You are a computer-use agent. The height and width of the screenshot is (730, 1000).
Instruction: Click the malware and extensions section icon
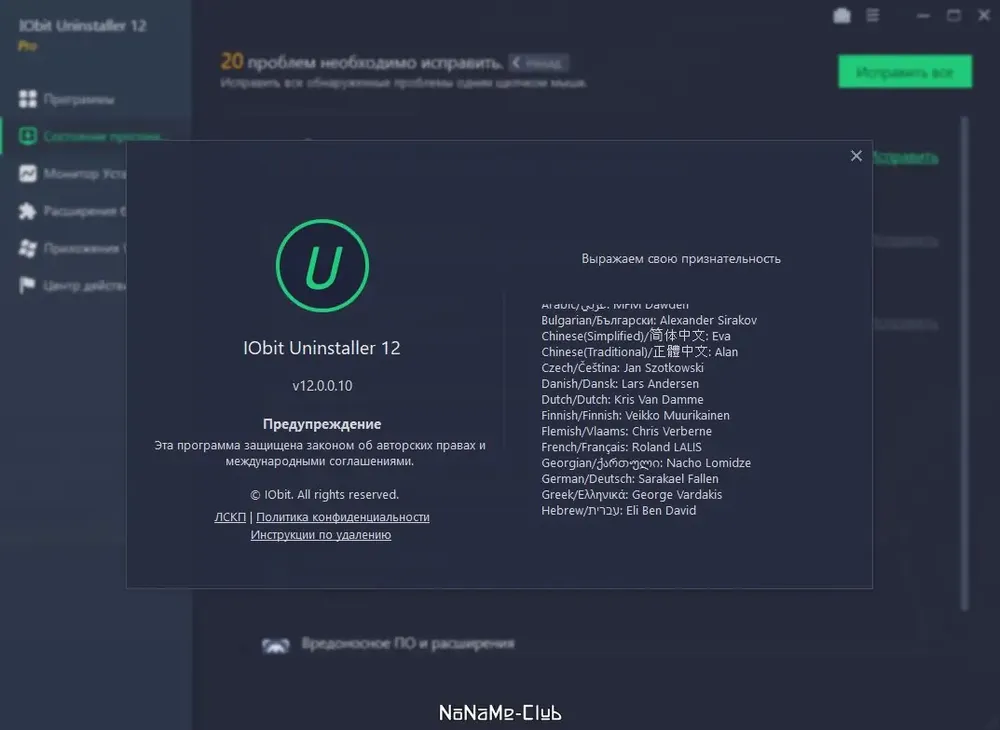point(276,645)
